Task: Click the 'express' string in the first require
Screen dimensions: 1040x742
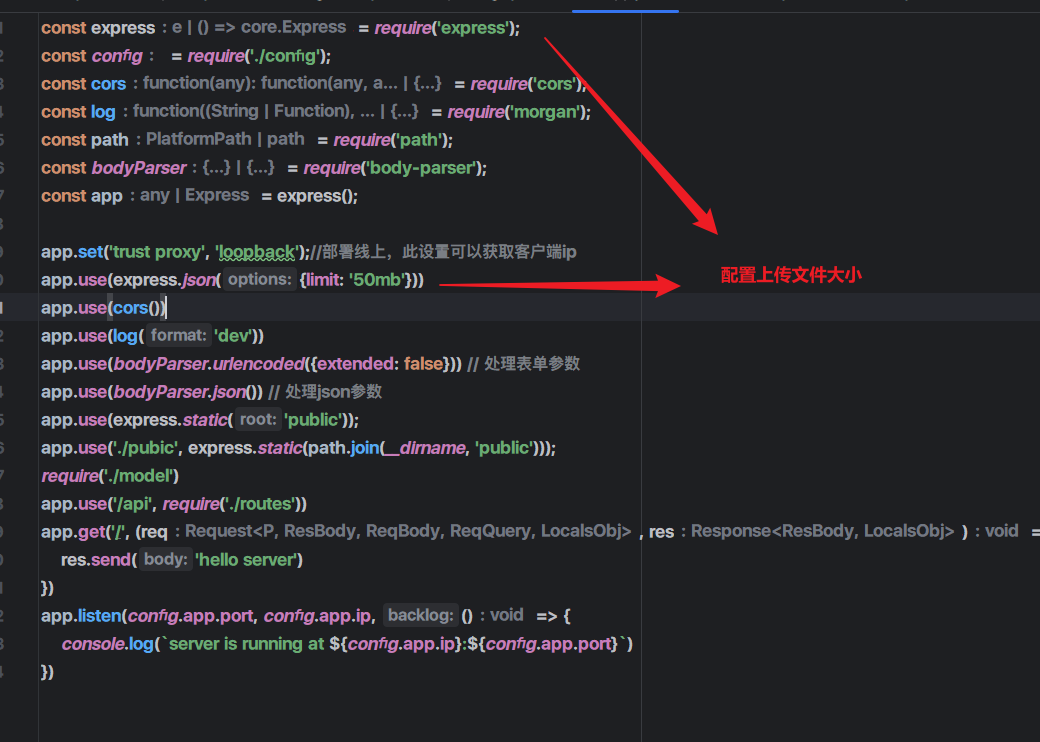Action: tap(474, 27)
